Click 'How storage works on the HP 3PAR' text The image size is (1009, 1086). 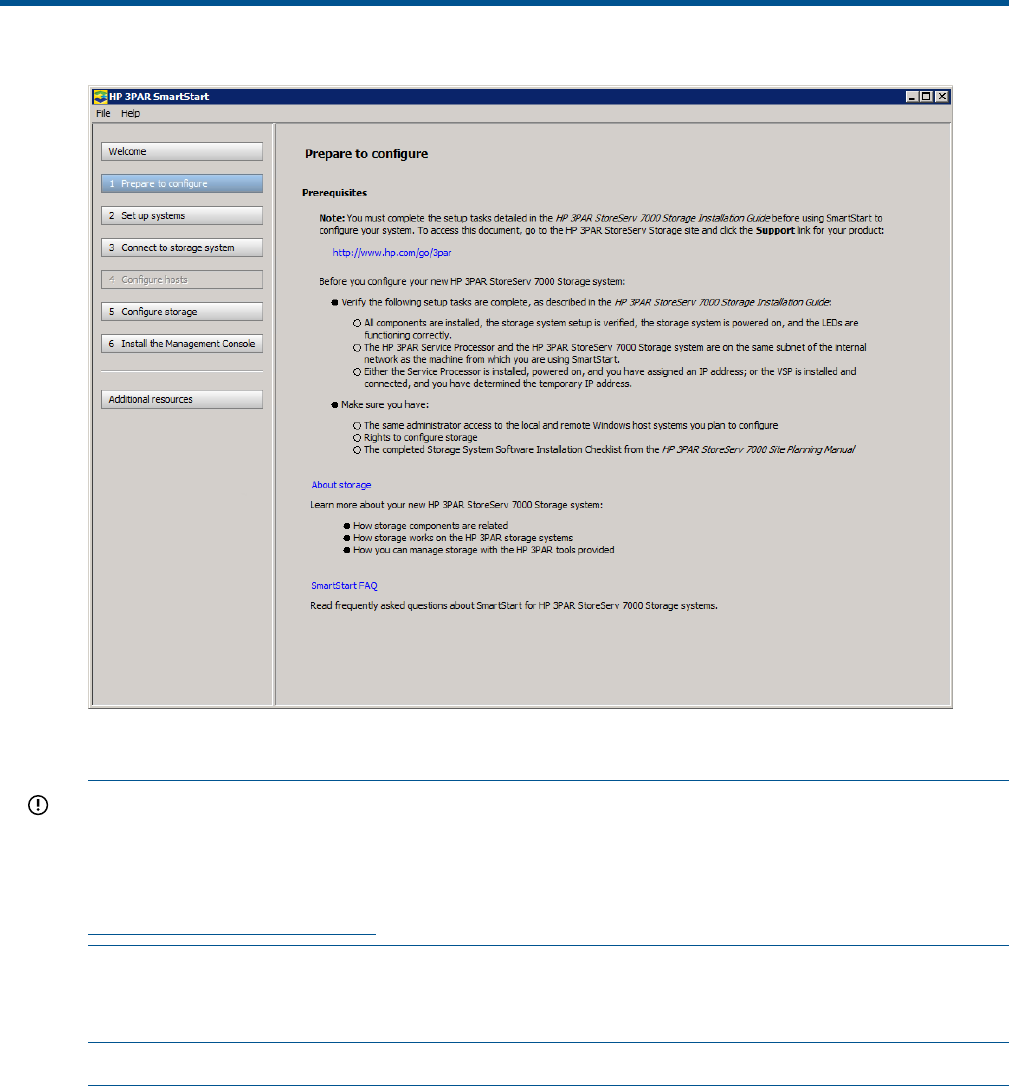[x=463, y=537]
